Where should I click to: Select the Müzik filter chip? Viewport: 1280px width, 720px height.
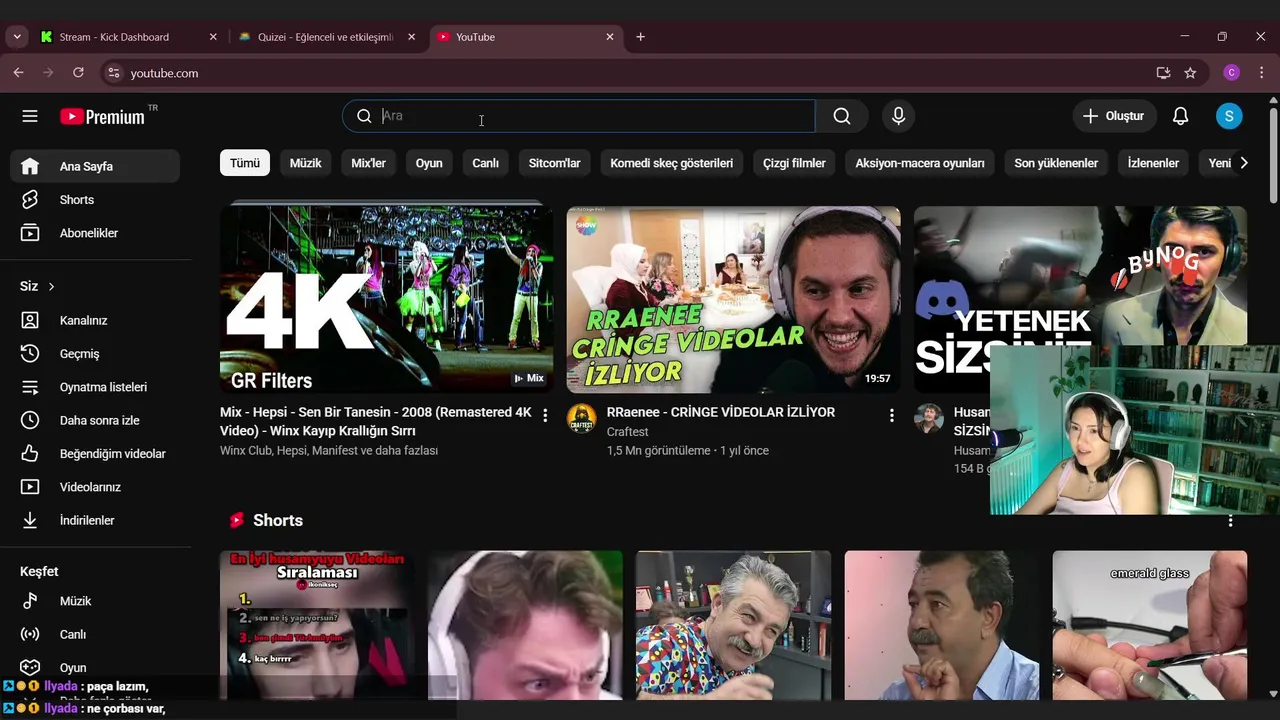pyautogui.click(x=306, y=163)
